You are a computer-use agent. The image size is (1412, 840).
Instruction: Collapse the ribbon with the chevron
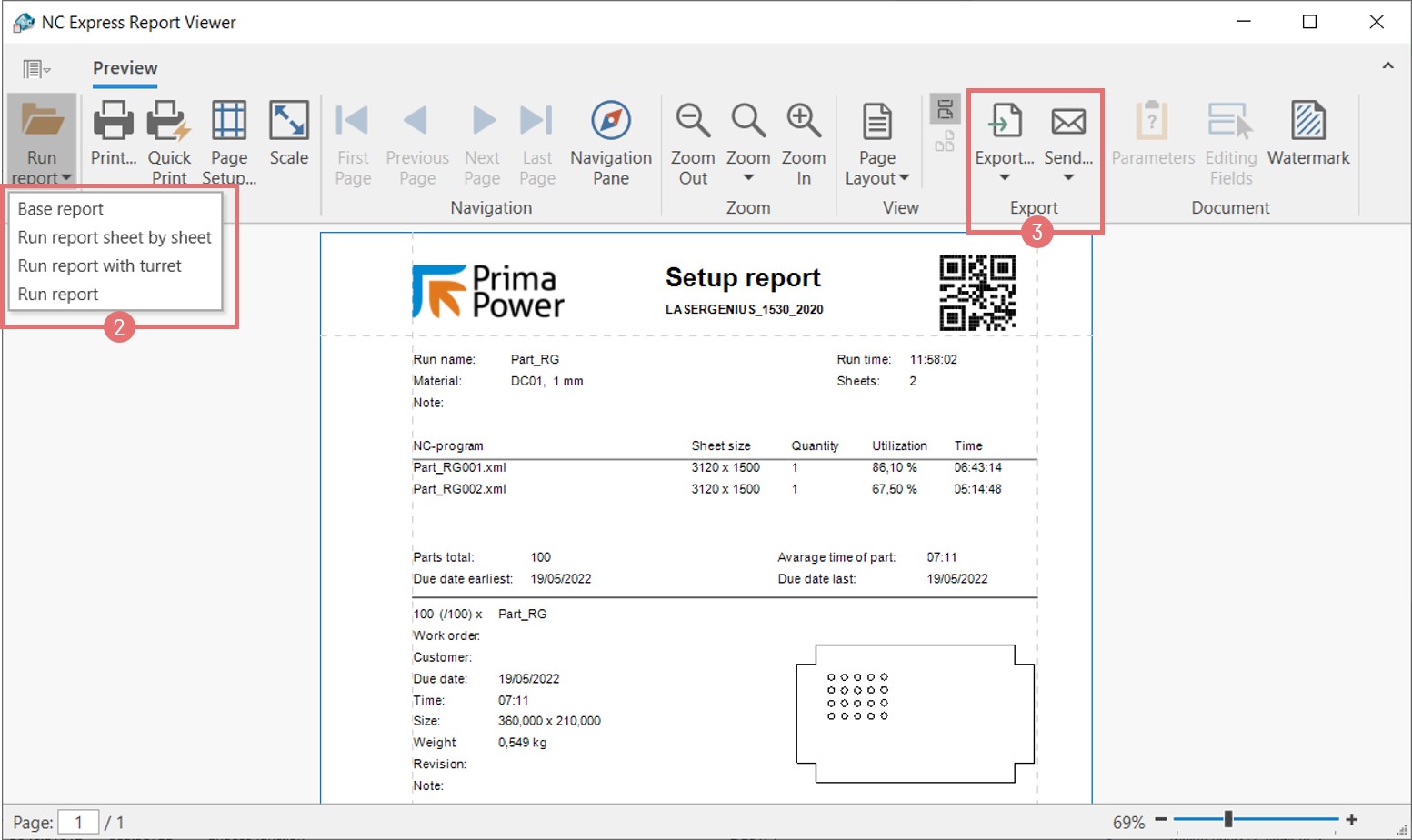[1387, 65]
